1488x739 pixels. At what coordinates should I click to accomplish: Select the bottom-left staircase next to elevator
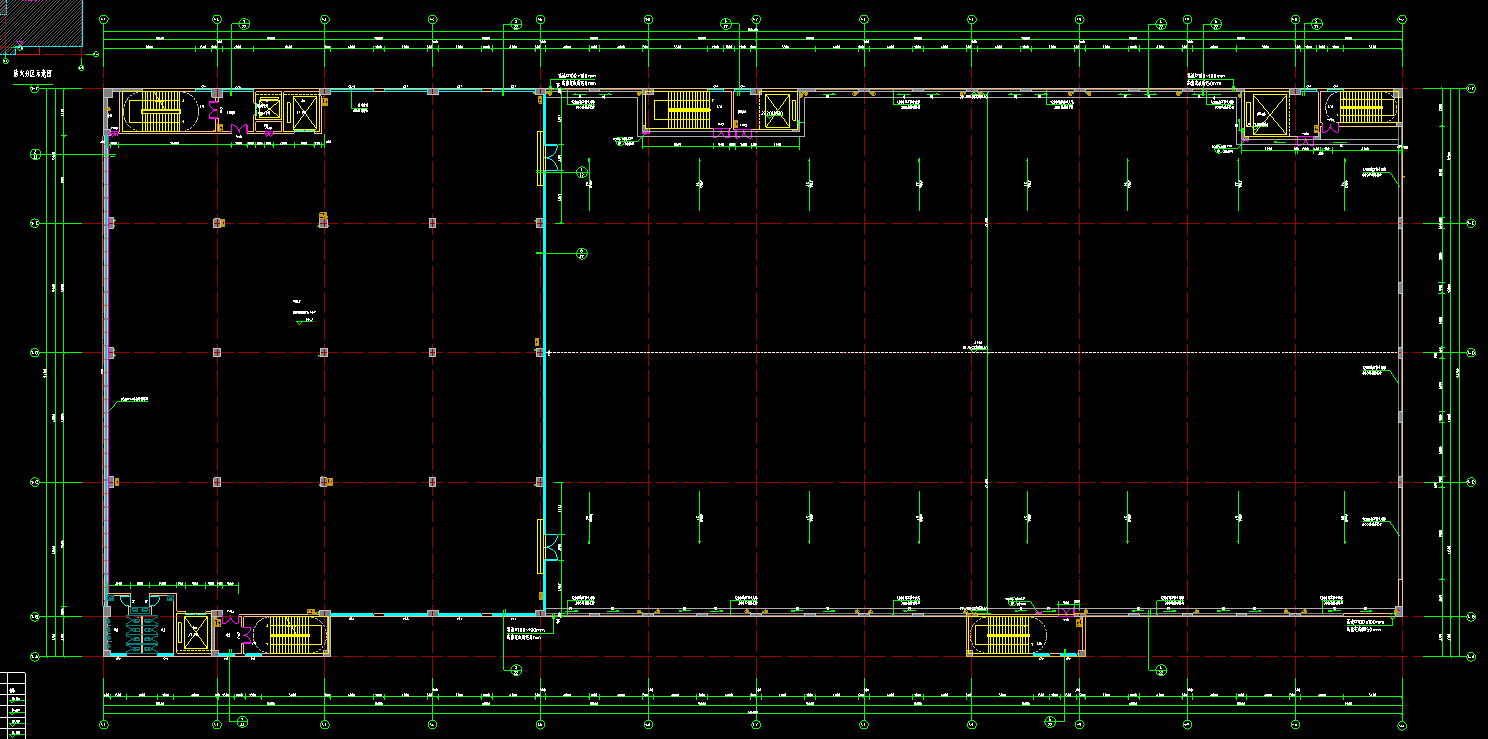(286, 634)
